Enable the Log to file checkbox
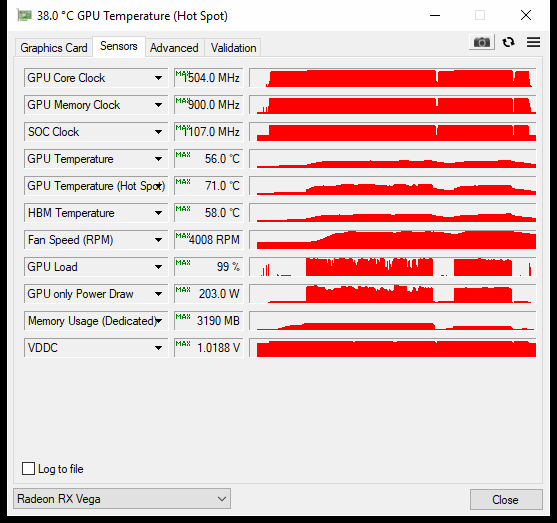The width and height of the screenshot is (557, 523). pyautogui.click(x=28, y=469)
